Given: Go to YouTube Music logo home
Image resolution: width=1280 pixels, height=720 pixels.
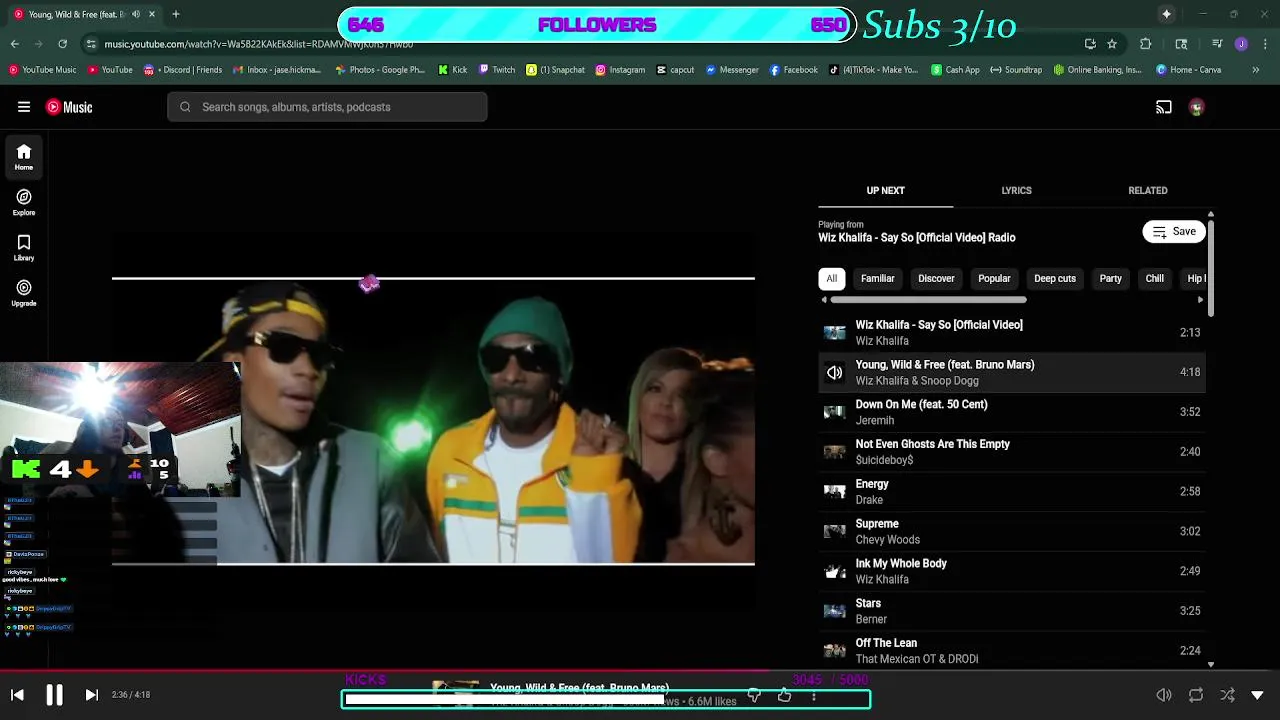Looking at the screenshot, I should click(x=69, y=107).
